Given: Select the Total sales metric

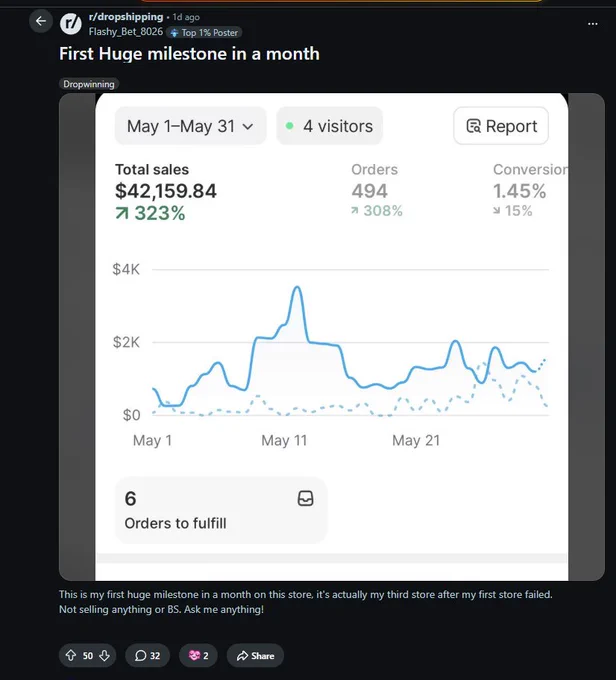Looking at the screenshot, I should pyautogui.click(x=166, y=192).
